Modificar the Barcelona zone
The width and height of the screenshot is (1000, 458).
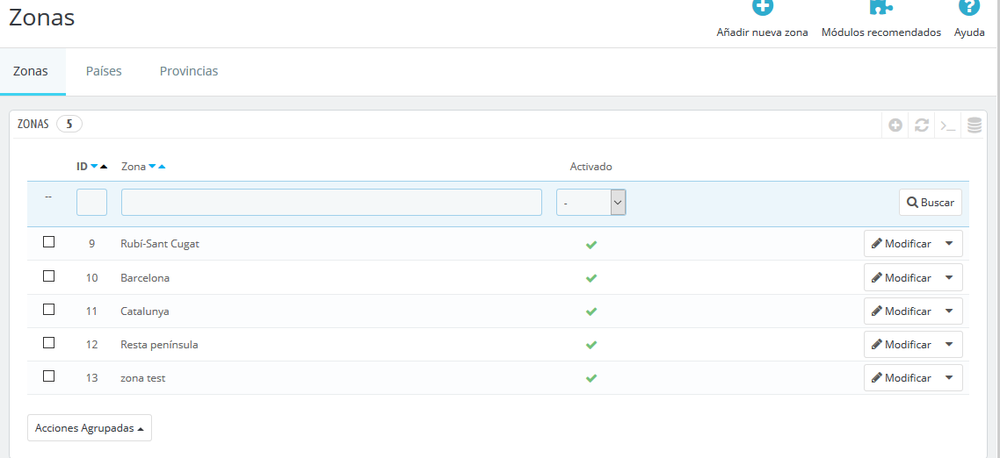pos(901,277)
